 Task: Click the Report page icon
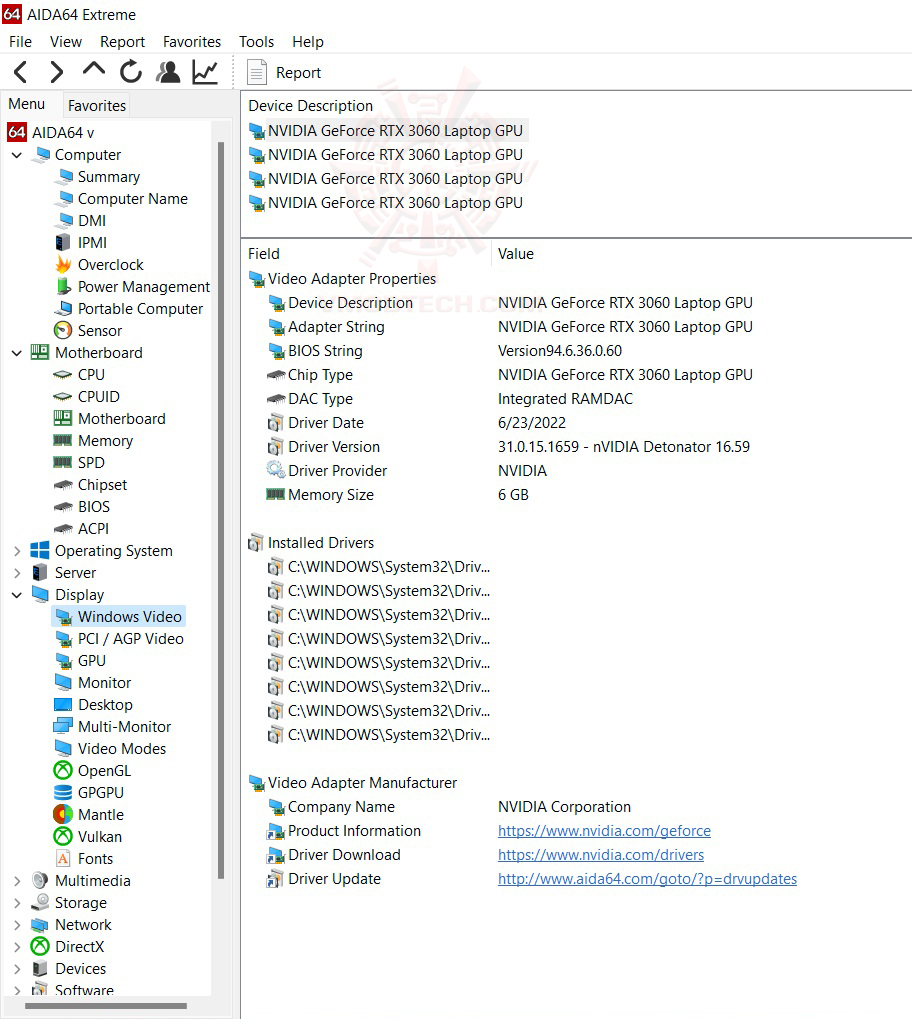257,72
